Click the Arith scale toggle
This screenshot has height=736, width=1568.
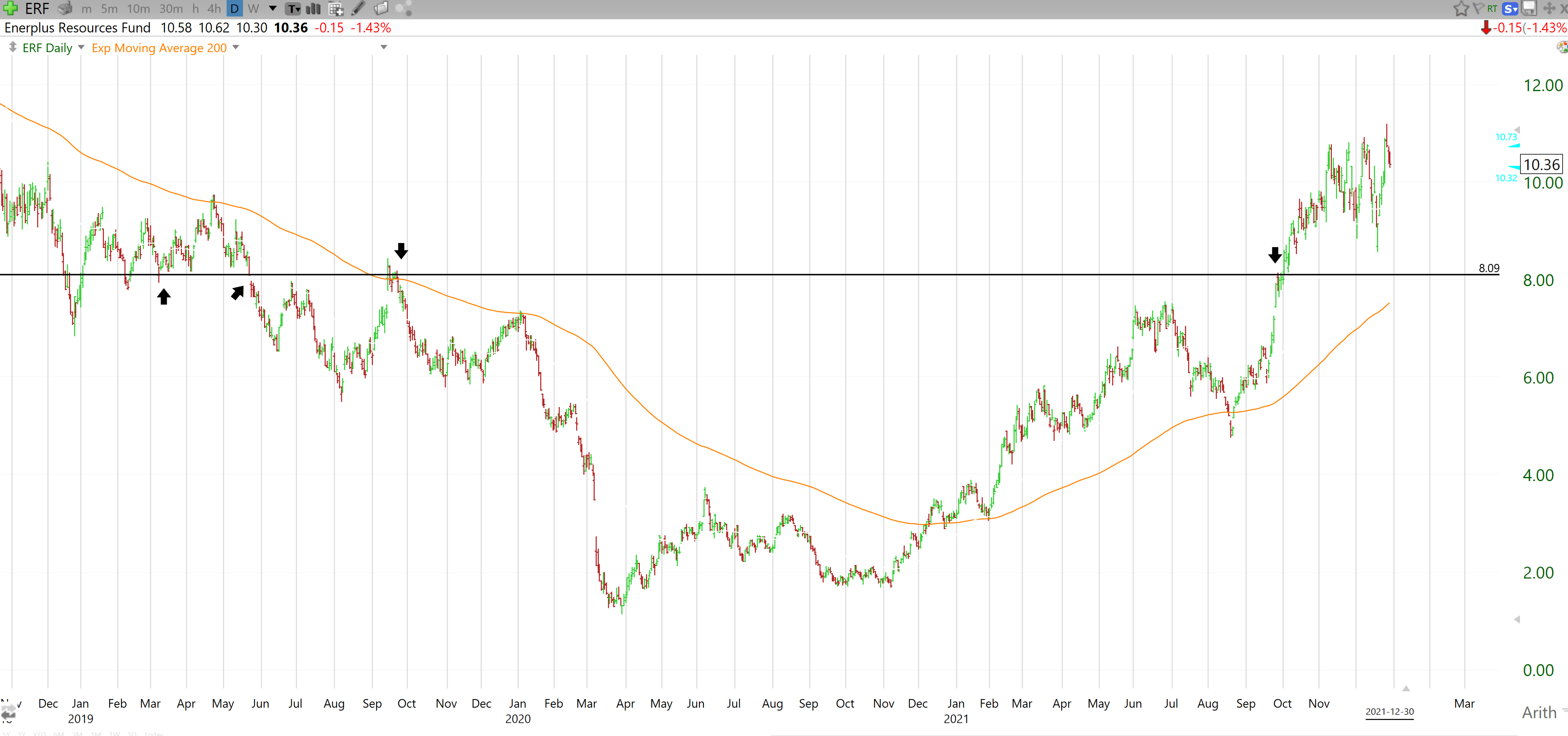[1539, 712]
